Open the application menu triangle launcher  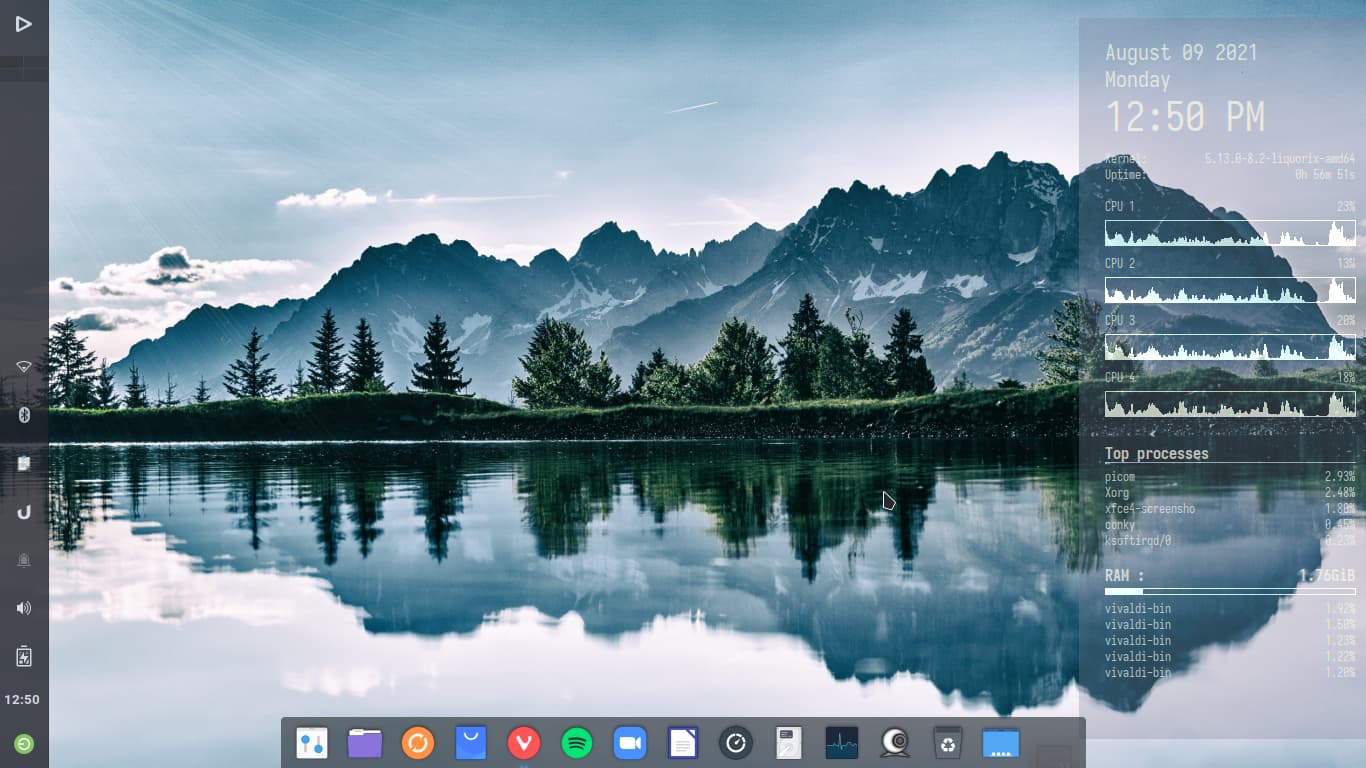tap(24, 24)
